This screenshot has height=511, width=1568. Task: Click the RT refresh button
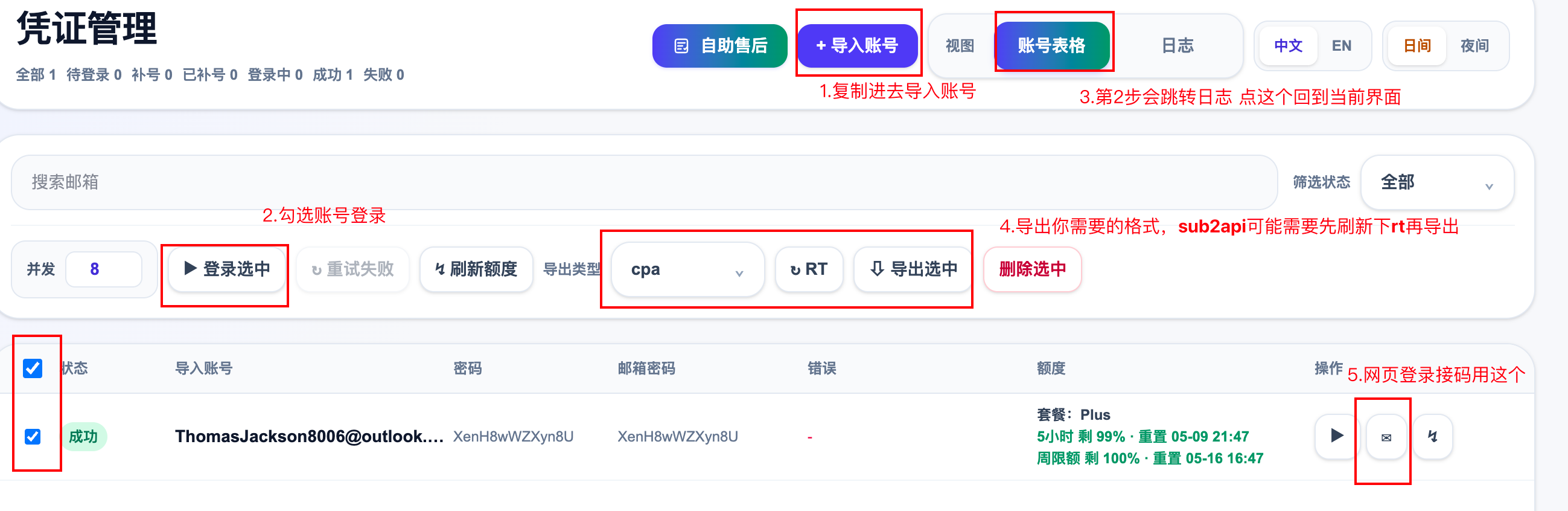(x=809, y=269)
